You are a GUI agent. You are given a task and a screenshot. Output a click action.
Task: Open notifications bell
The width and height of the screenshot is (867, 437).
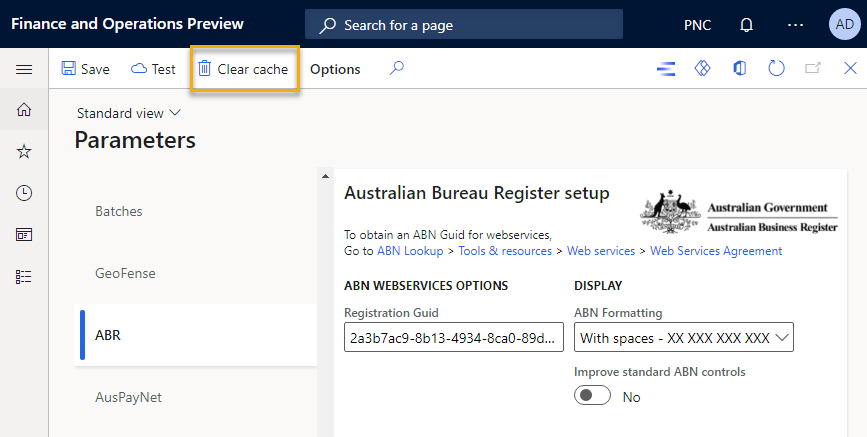[x=746, y=25]
